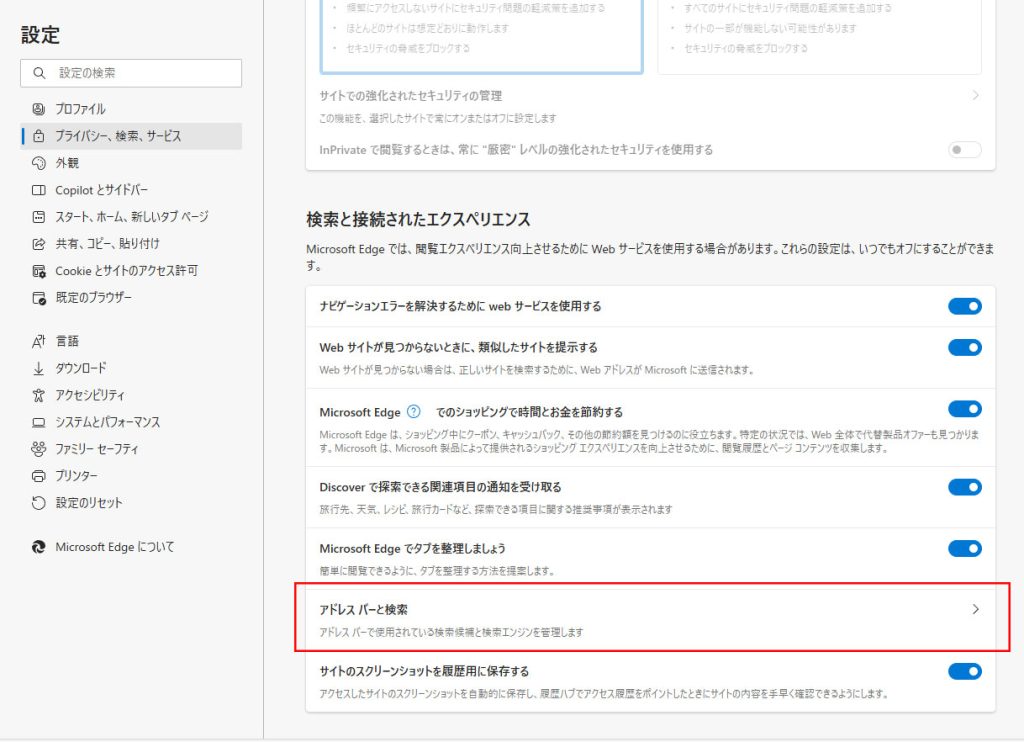Click the help question-mark icon beside Microsoft Edge

413,412
